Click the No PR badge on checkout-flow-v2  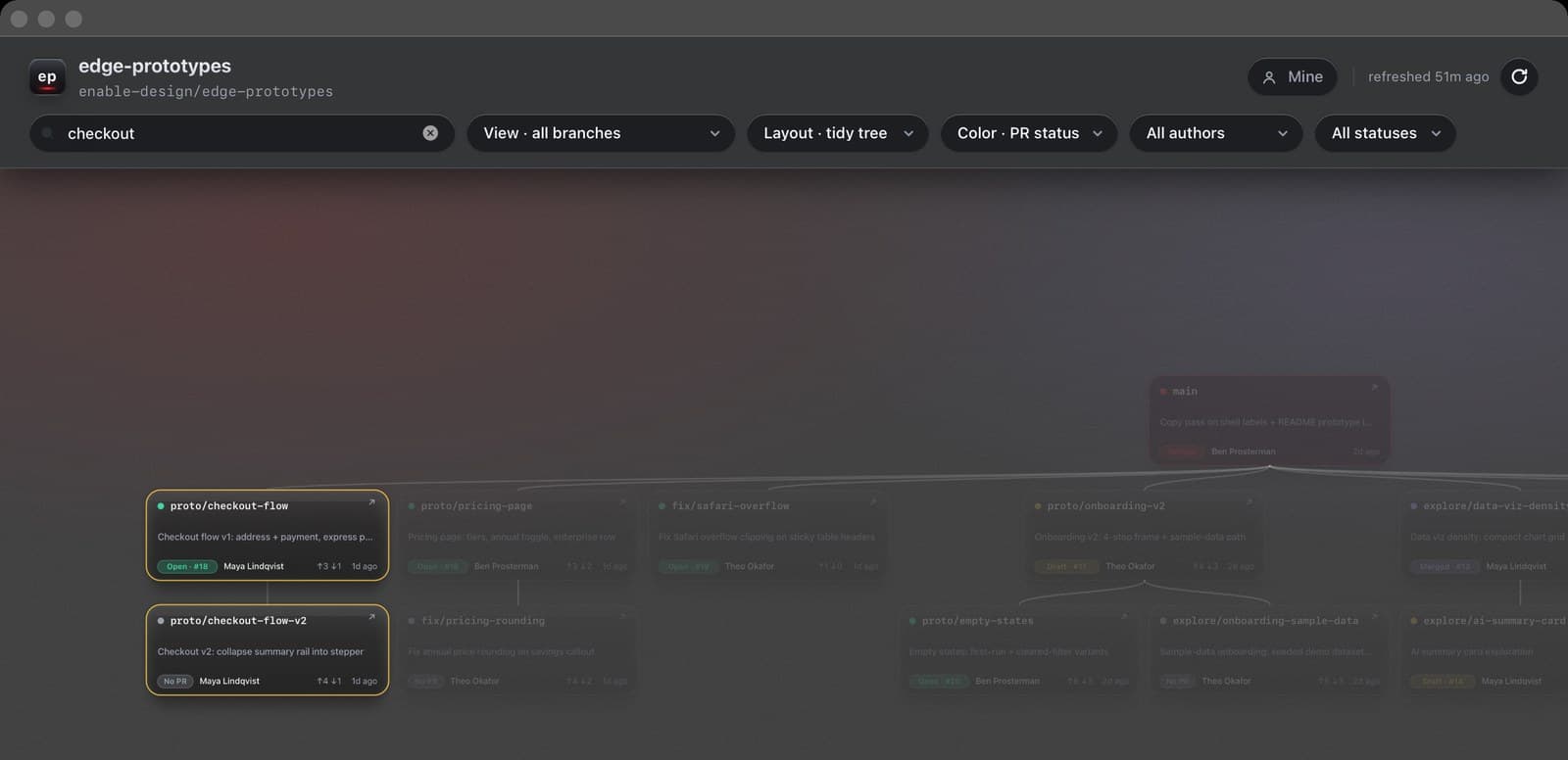point(174,681)
